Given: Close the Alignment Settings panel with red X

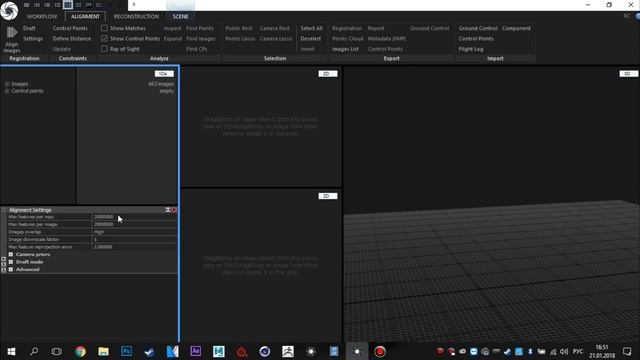Looking at the screenshot, I should (174, 210).
